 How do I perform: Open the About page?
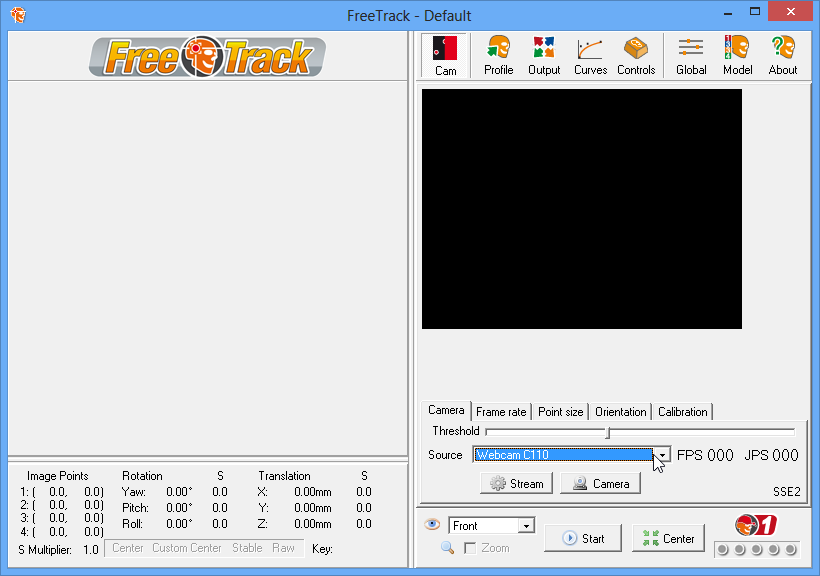pyautogui.click(x=783, y=56)
